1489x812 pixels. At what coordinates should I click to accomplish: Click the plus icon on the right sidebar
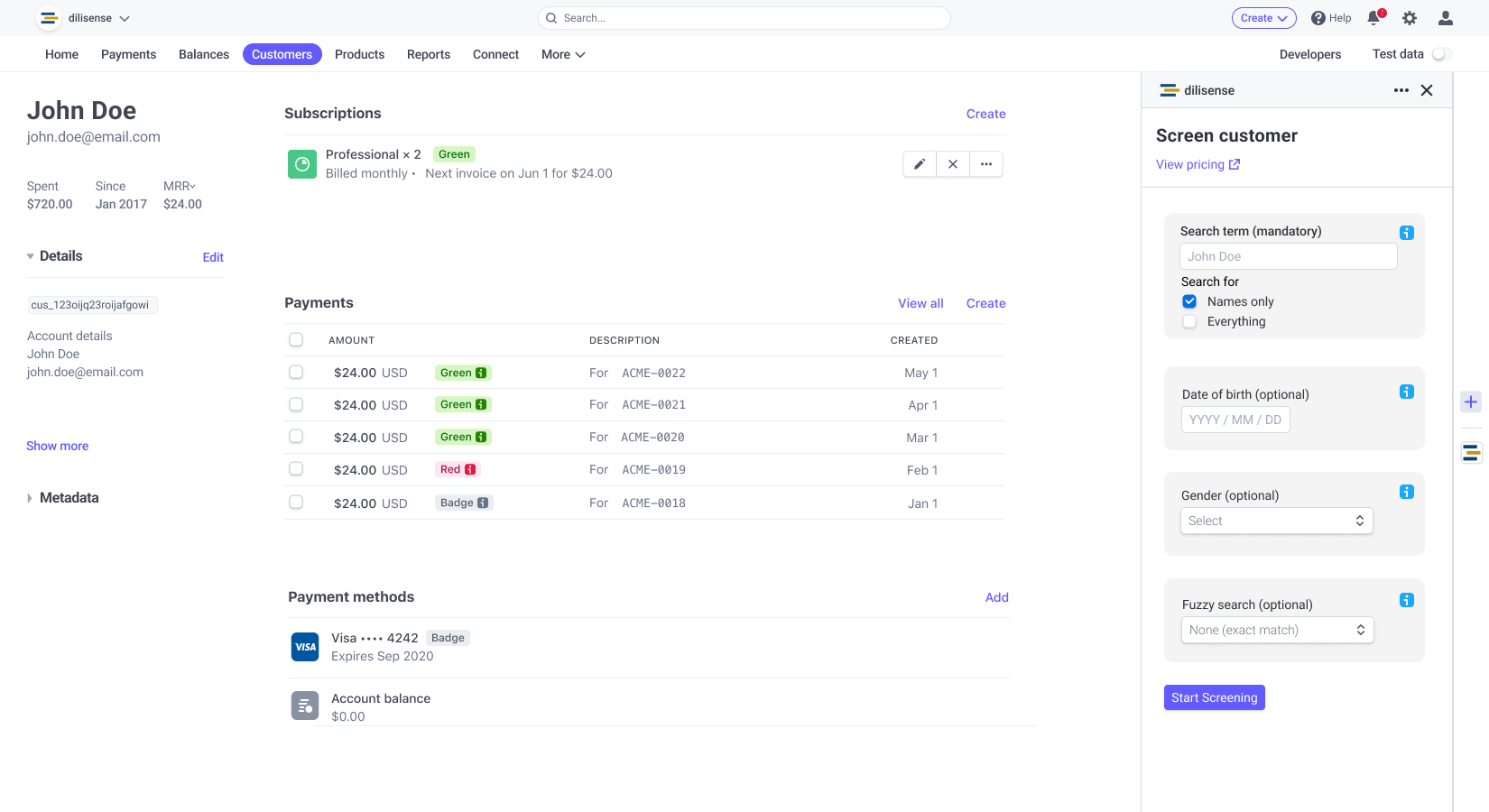[x=1471, y=401]
